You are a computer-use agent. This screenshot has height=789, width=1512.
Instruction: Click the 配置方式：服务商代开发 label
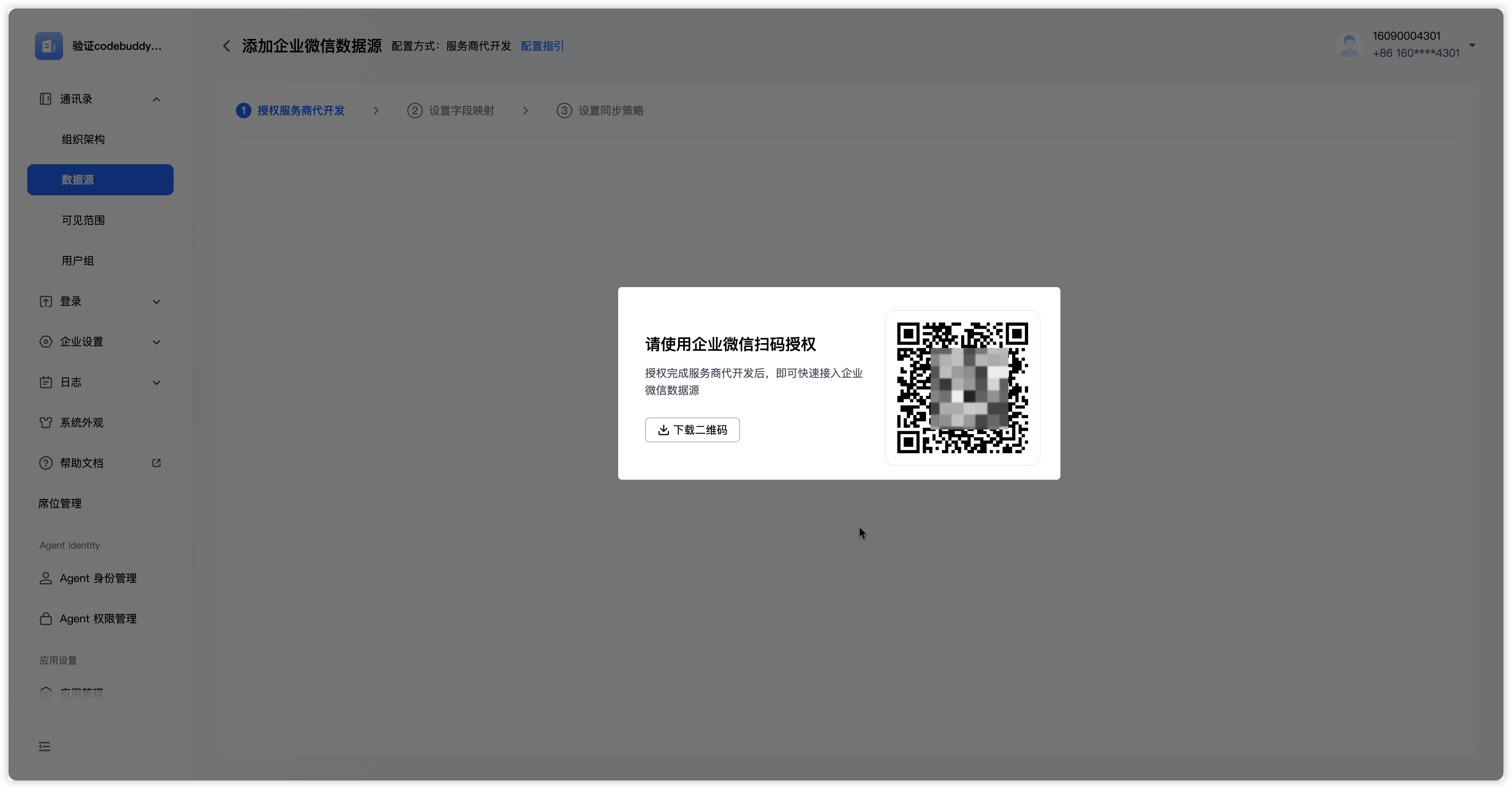click(451, 46)
